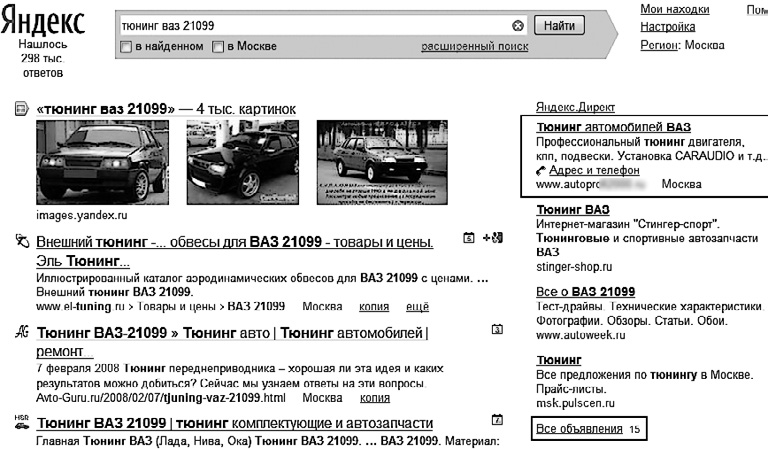Change the Регион setting link

point(660,45)
